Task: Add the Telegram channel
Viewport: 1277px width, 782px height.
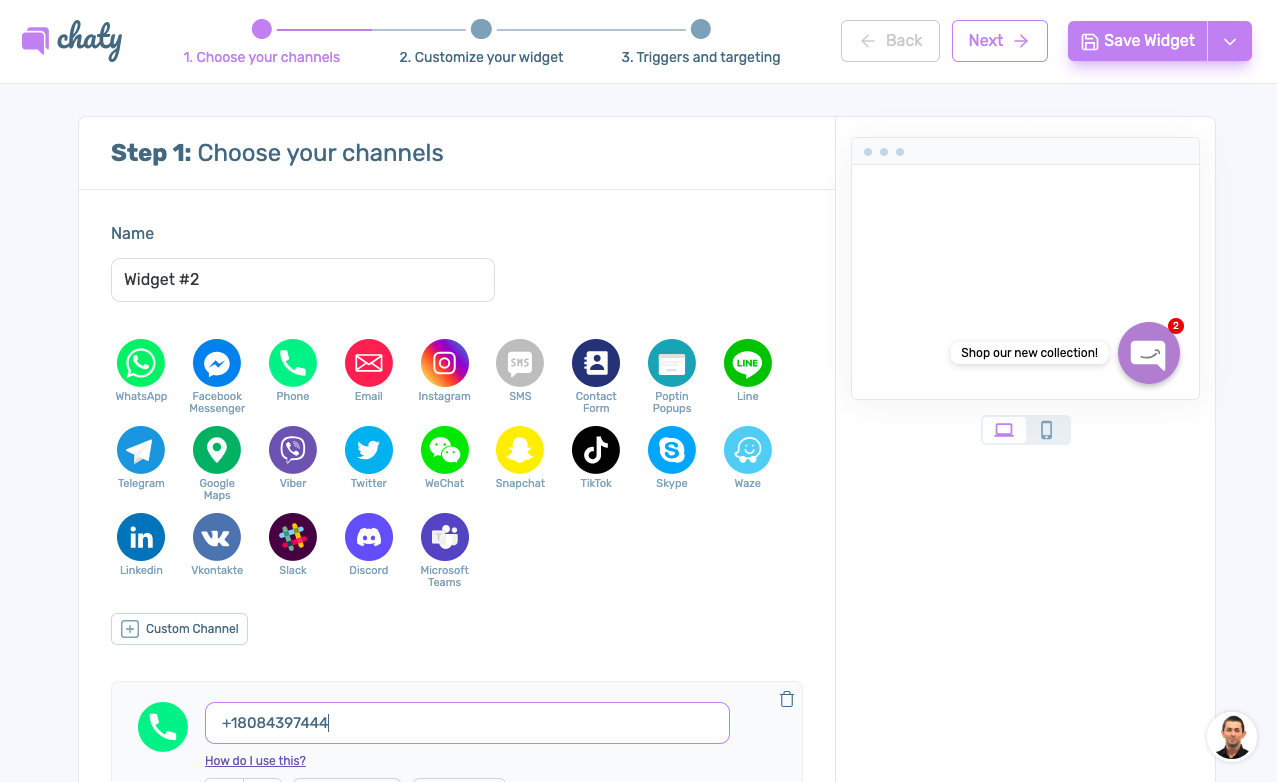Action: (x=141, y=450)
